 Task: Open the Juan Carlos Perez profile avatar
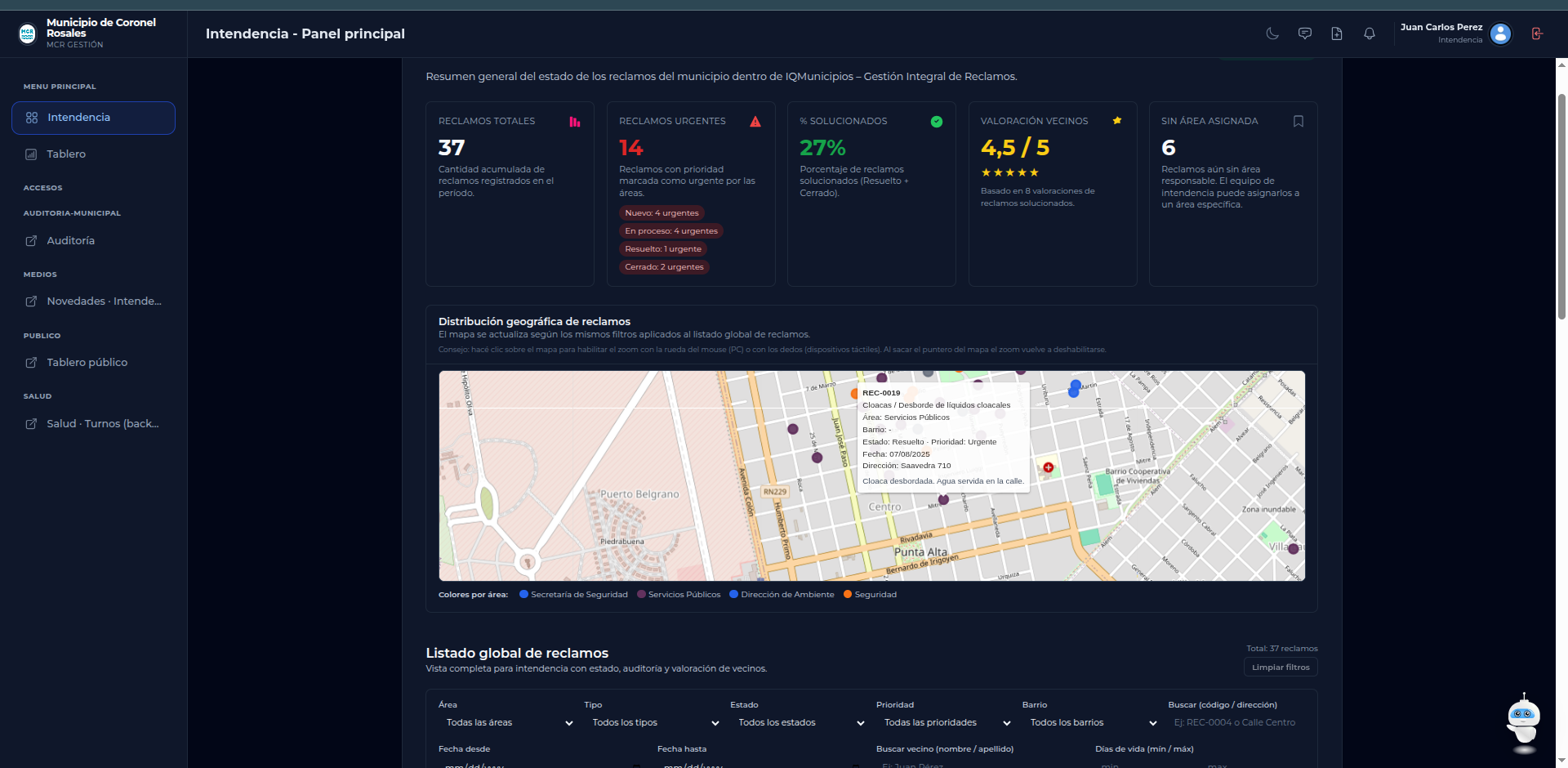(1500, 33)
